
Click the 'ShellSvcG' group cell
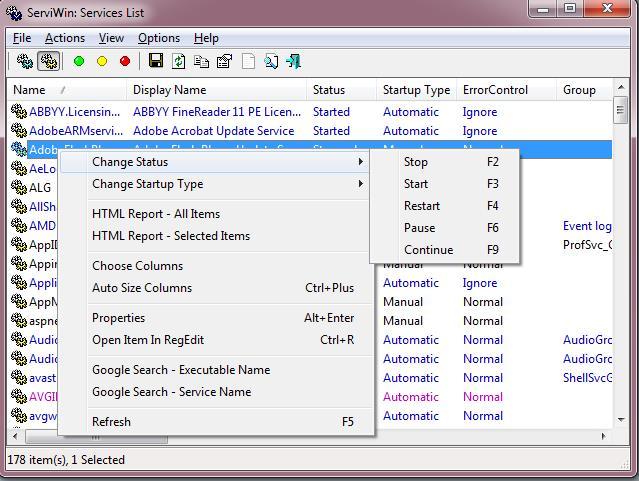(x=587, y=378)
